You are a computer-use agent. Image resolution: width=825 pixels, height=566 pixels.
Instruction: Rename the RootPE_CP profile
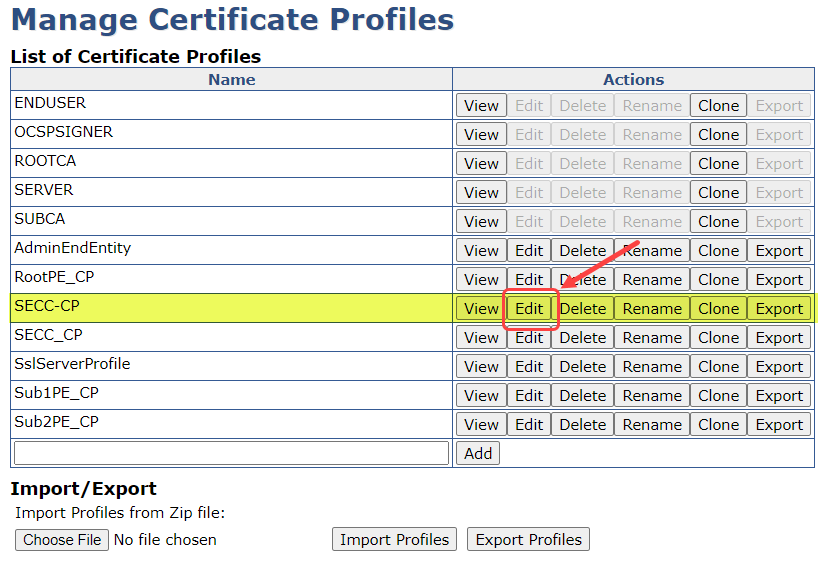[x=652, y=280]
